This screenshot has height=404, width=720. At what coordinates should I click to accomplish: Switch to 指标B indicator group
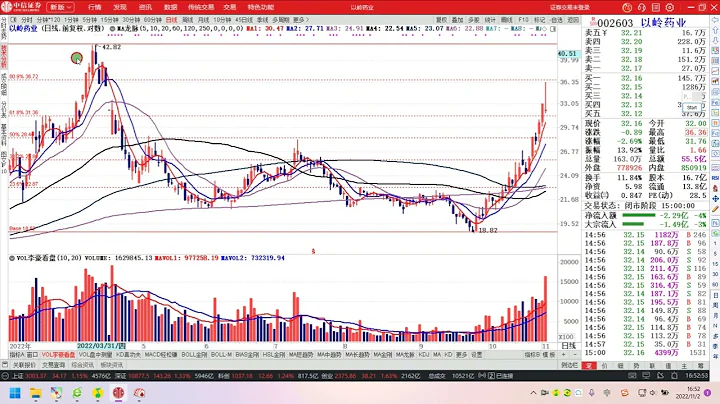pos(533,355)
